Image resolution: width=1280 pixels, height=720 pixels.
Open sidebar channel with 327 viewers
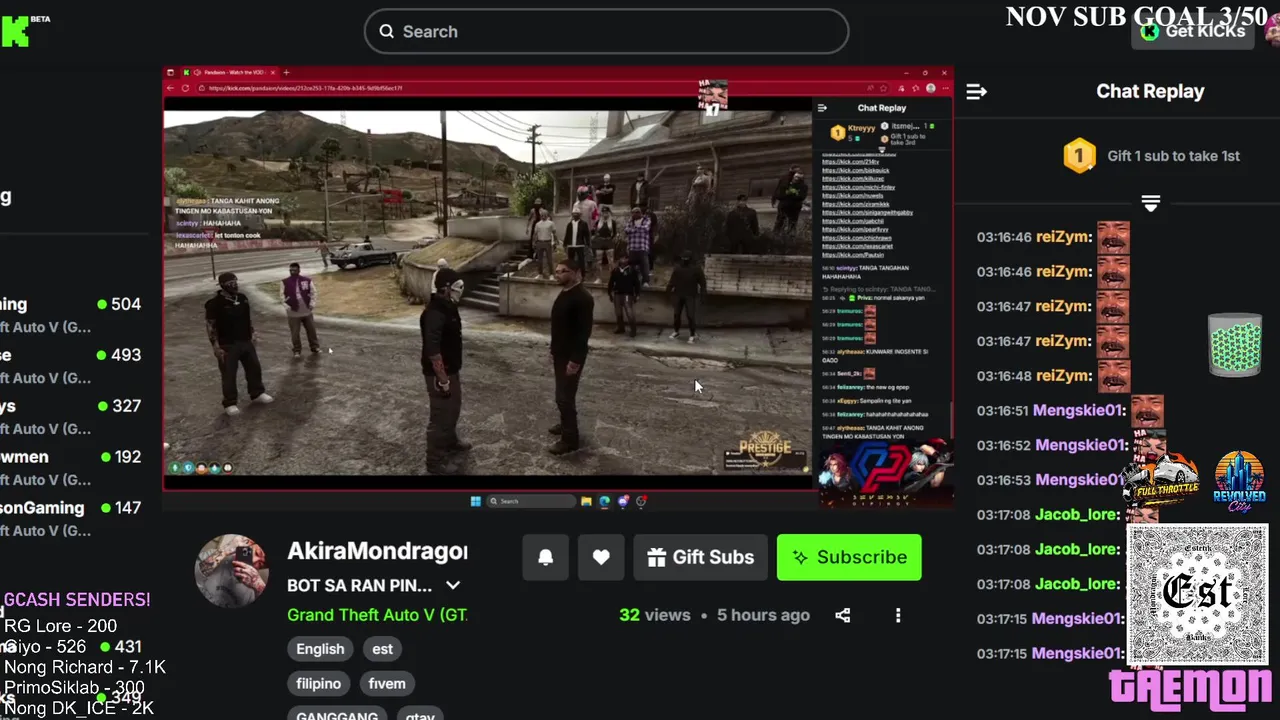click(x=72, y=417)
